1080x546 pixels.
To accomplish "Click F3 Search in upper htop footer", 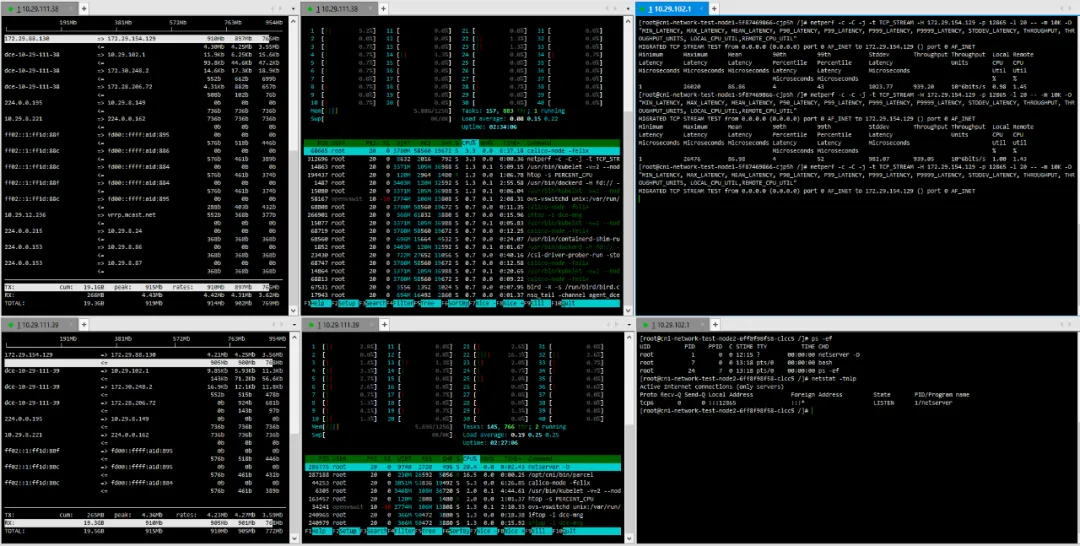I will tap(377, 303).
